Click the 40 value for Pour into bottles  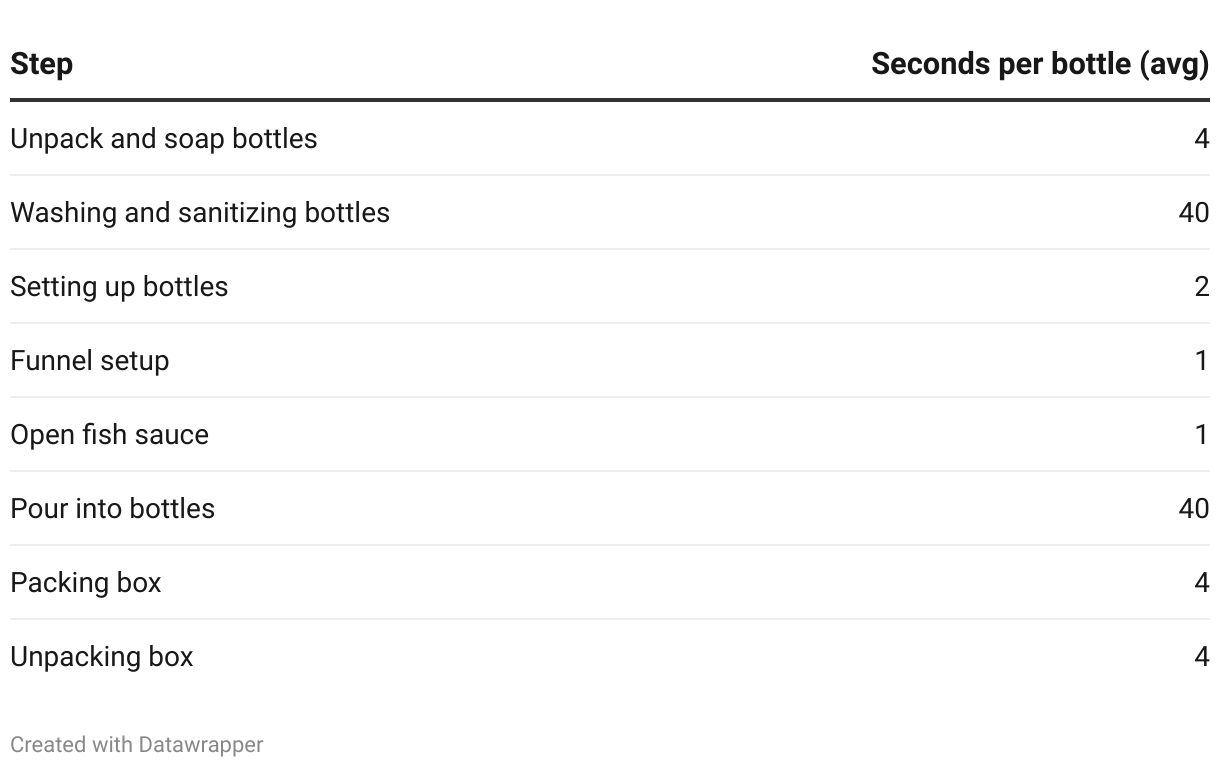coord(1194,508)
